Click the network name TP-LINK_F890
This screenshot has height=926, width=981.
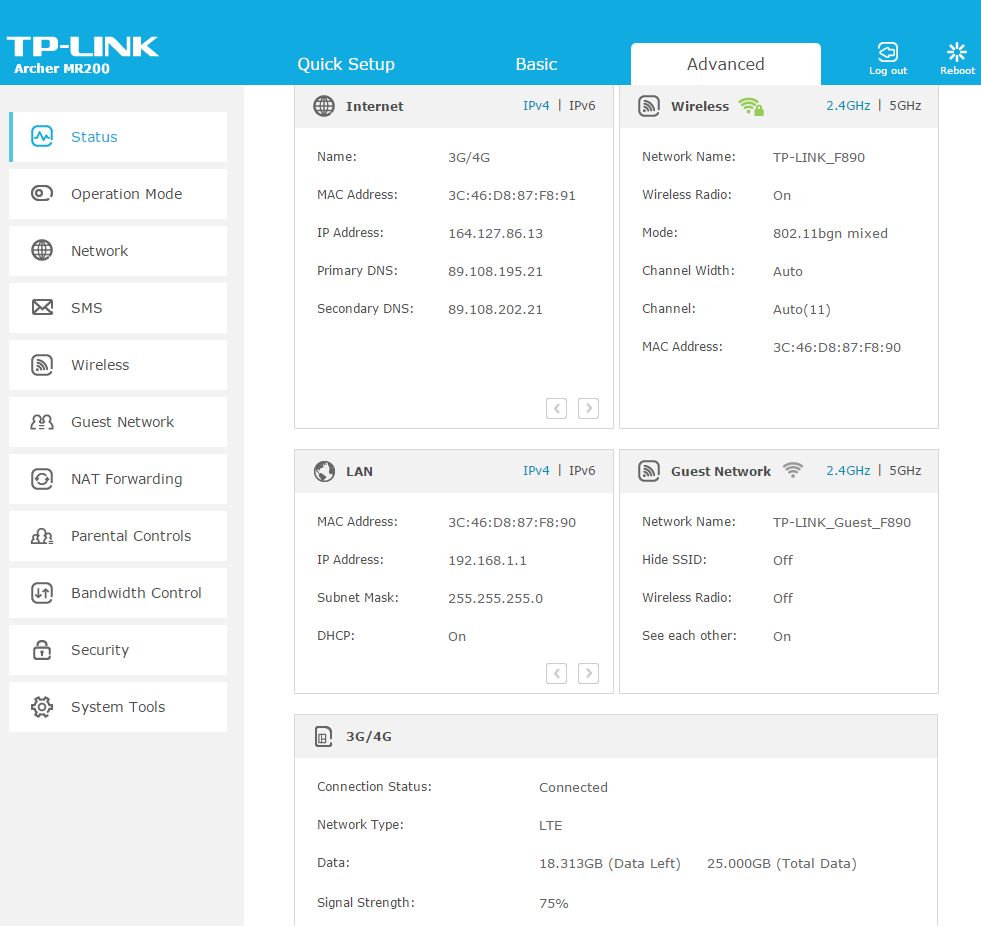[818, 158]
